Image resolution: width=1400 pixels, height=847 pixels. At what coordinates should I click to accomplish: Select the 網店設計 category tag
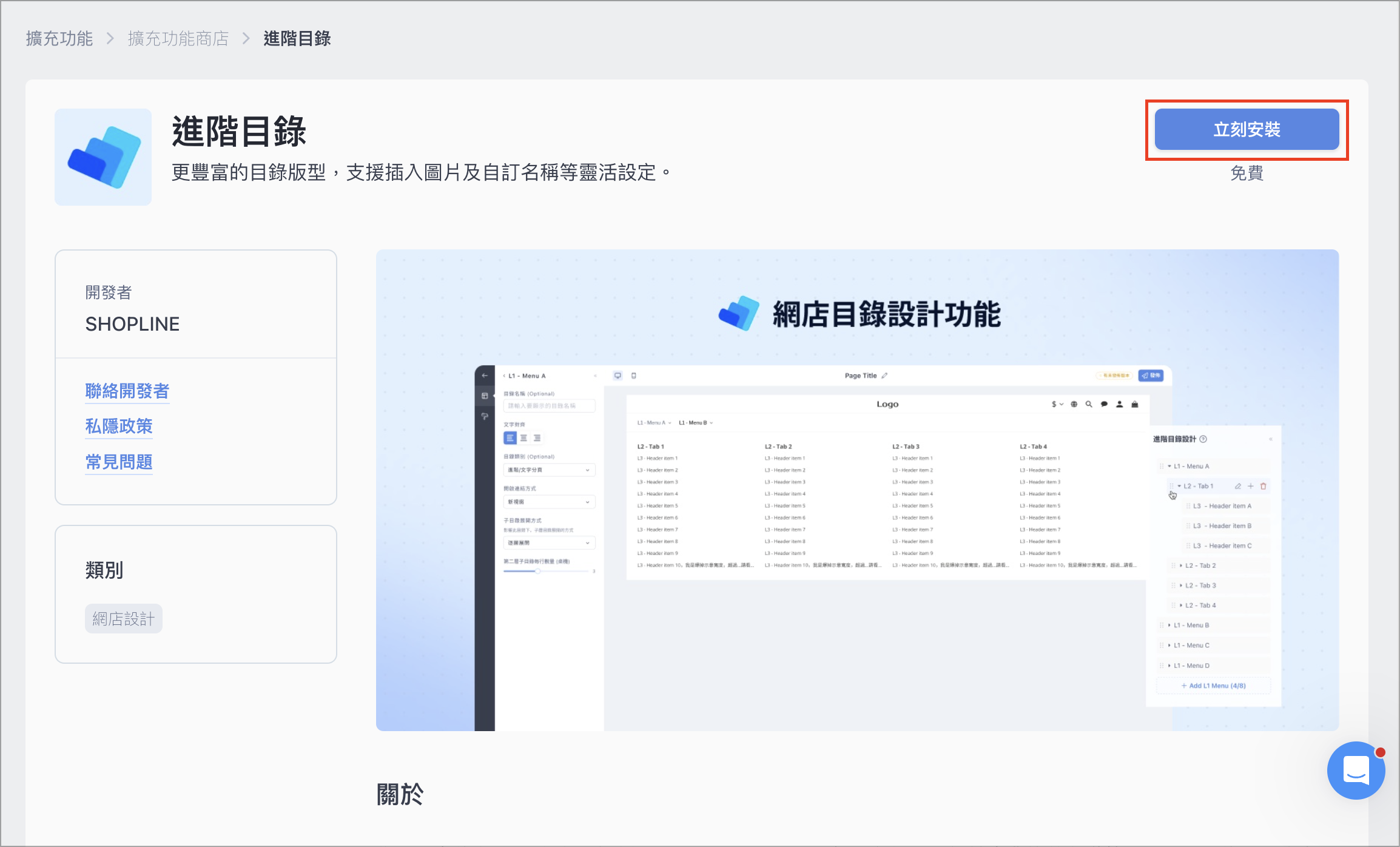(x=124, y=619)
